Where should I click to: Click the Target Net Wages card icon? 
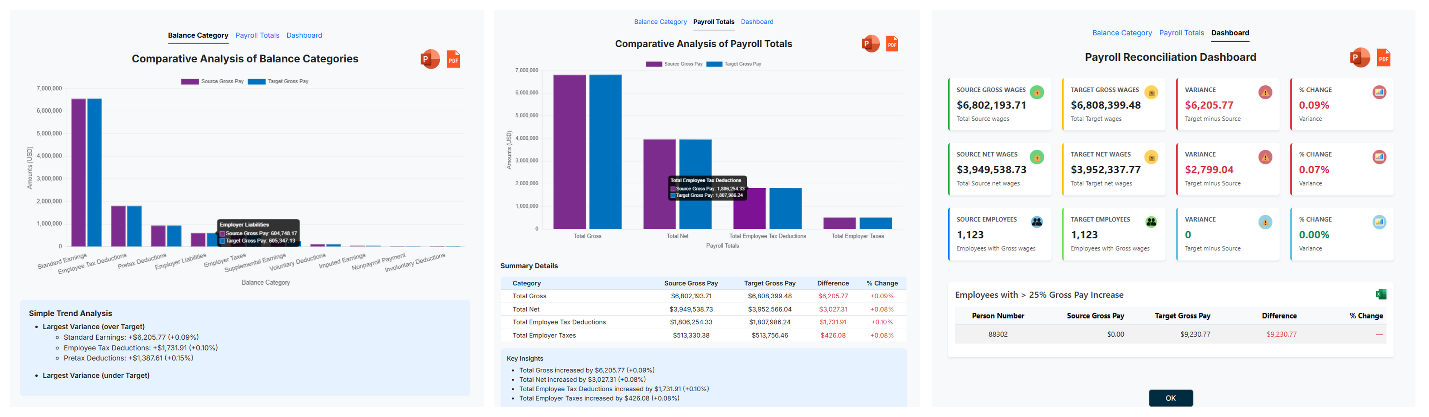(1151, 157)
